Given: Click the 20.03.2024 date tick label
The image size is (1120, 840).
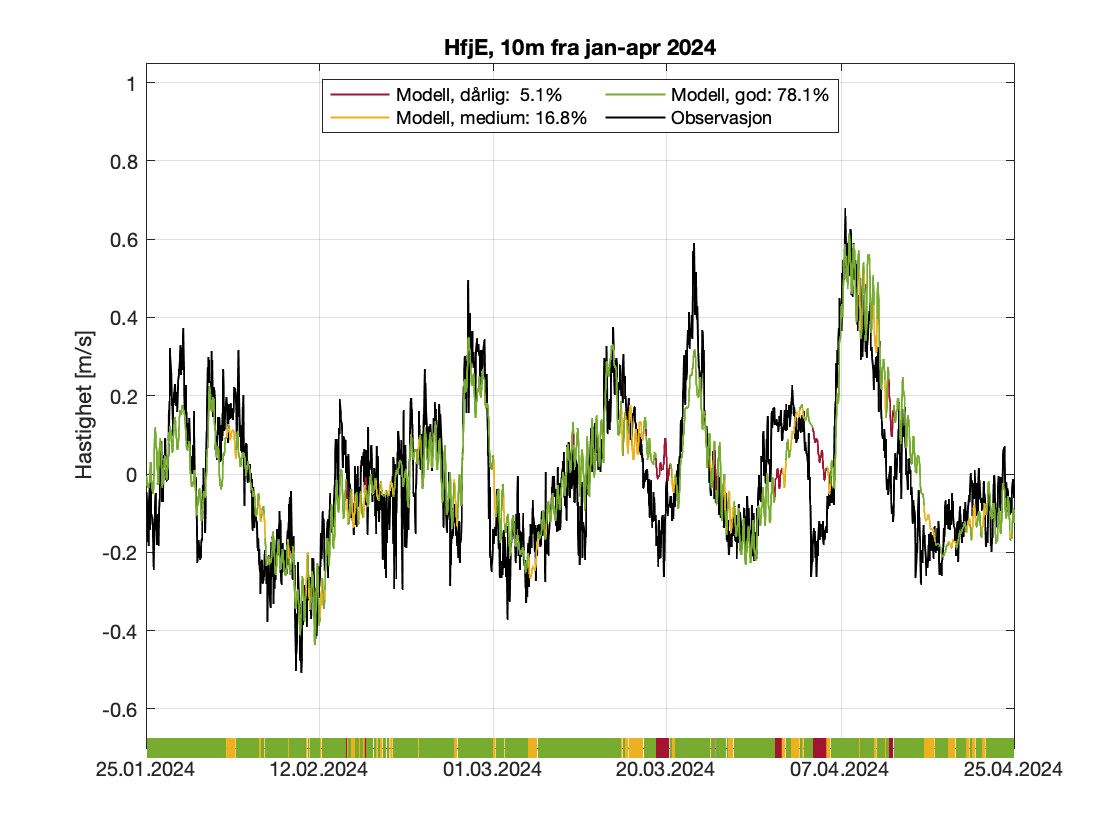Looking at the screenshot, I should tap(667, 770).
